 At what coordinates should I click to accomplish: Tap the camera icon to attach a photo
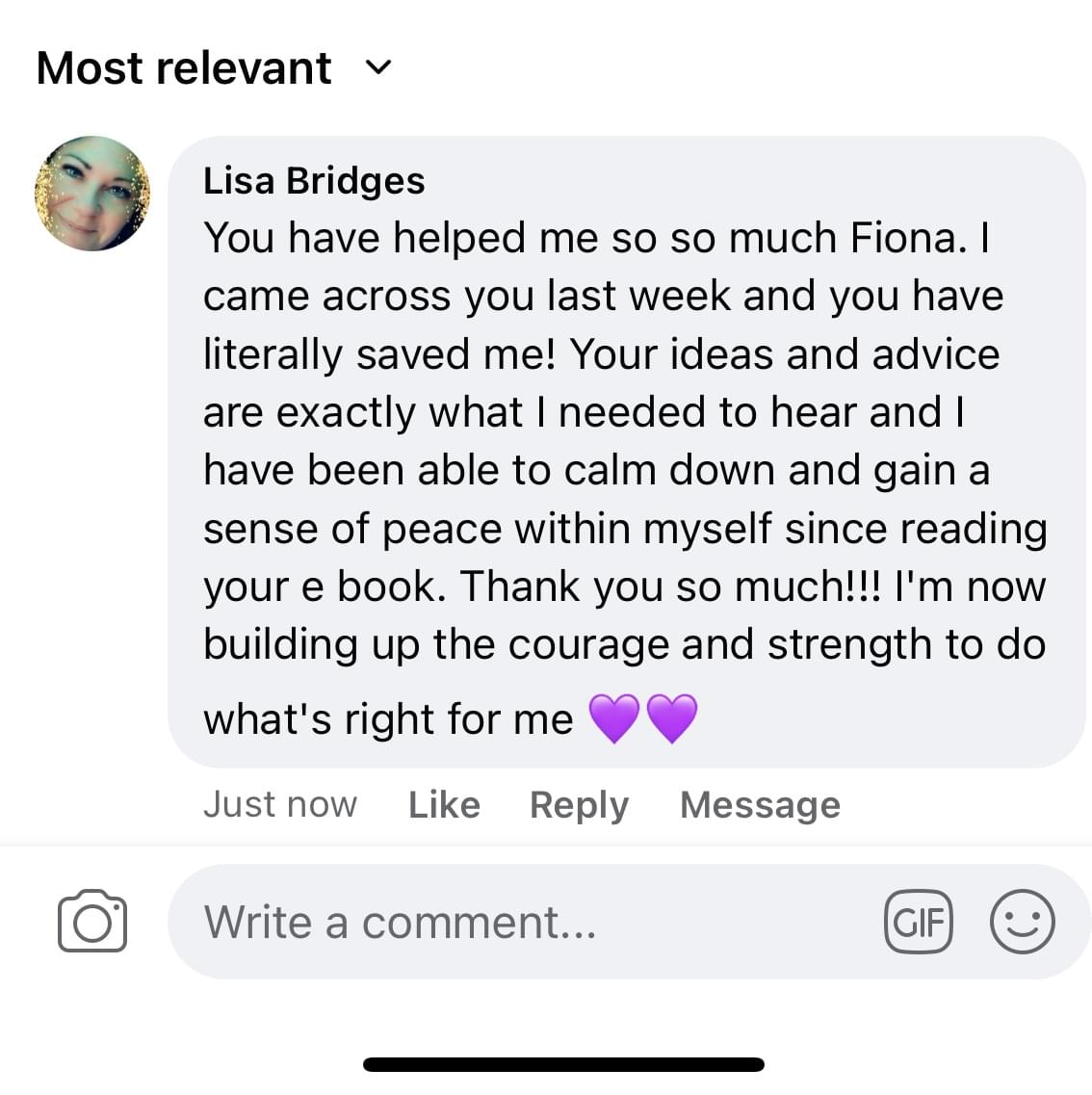92,922
